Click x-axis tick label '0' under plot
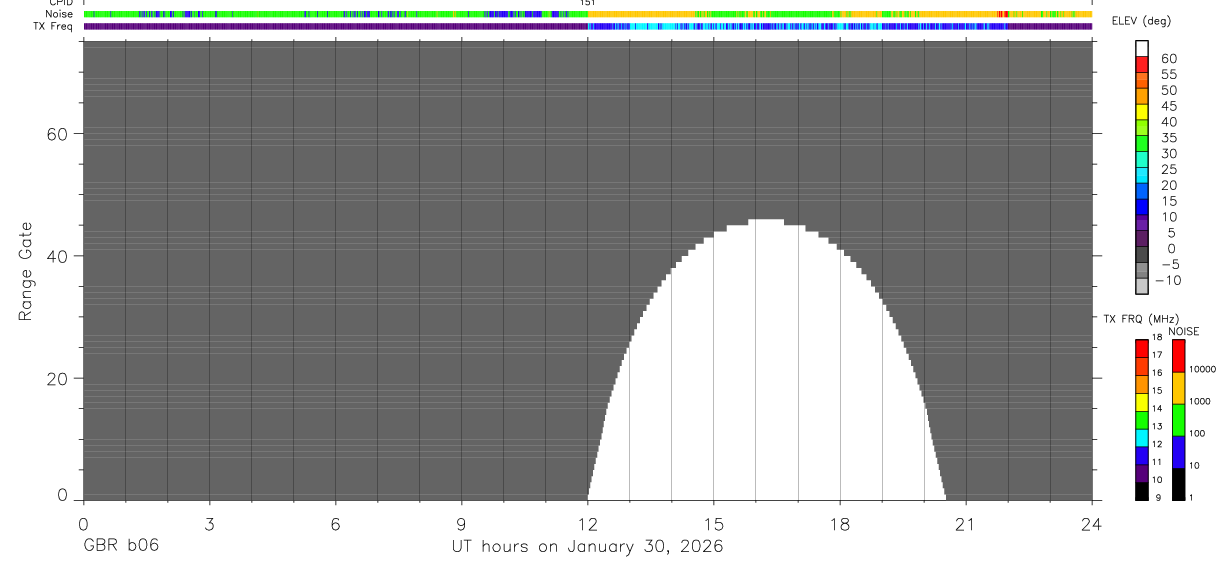Viewport: 1228px width, 567px height. (83, 524)
